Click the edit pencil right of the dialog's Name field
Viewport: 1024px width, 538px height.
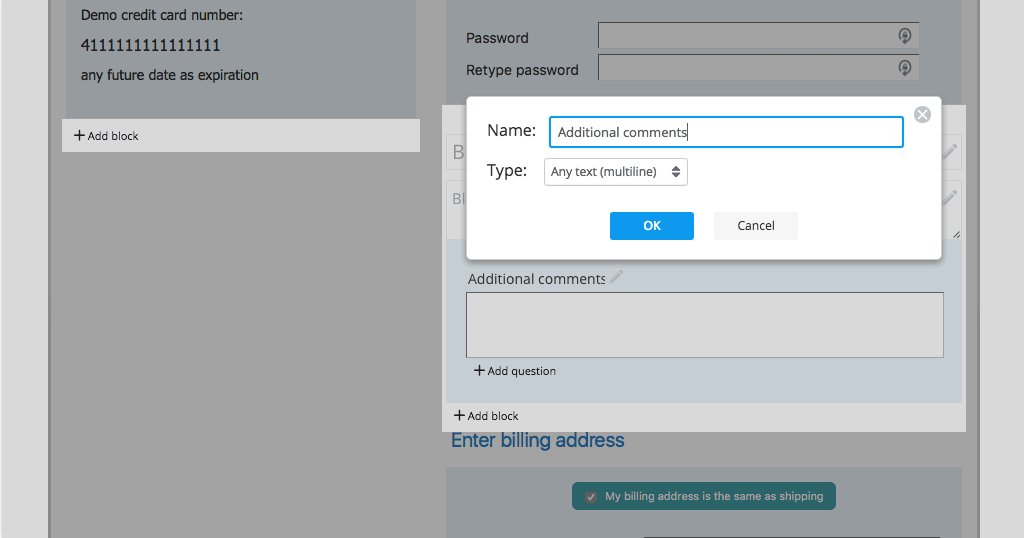[950, 151]
